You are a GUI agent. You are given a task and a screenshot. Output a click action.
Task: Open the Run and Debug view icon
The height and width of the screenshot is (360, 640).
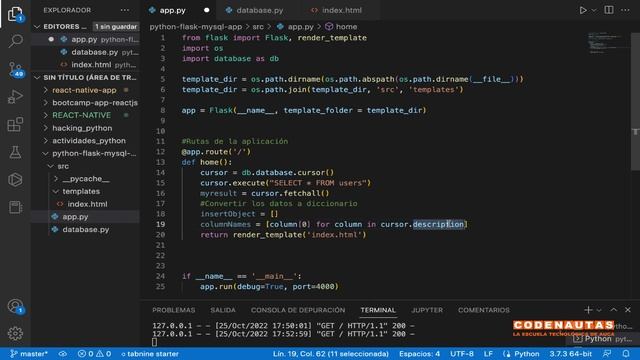pos(15,97)
